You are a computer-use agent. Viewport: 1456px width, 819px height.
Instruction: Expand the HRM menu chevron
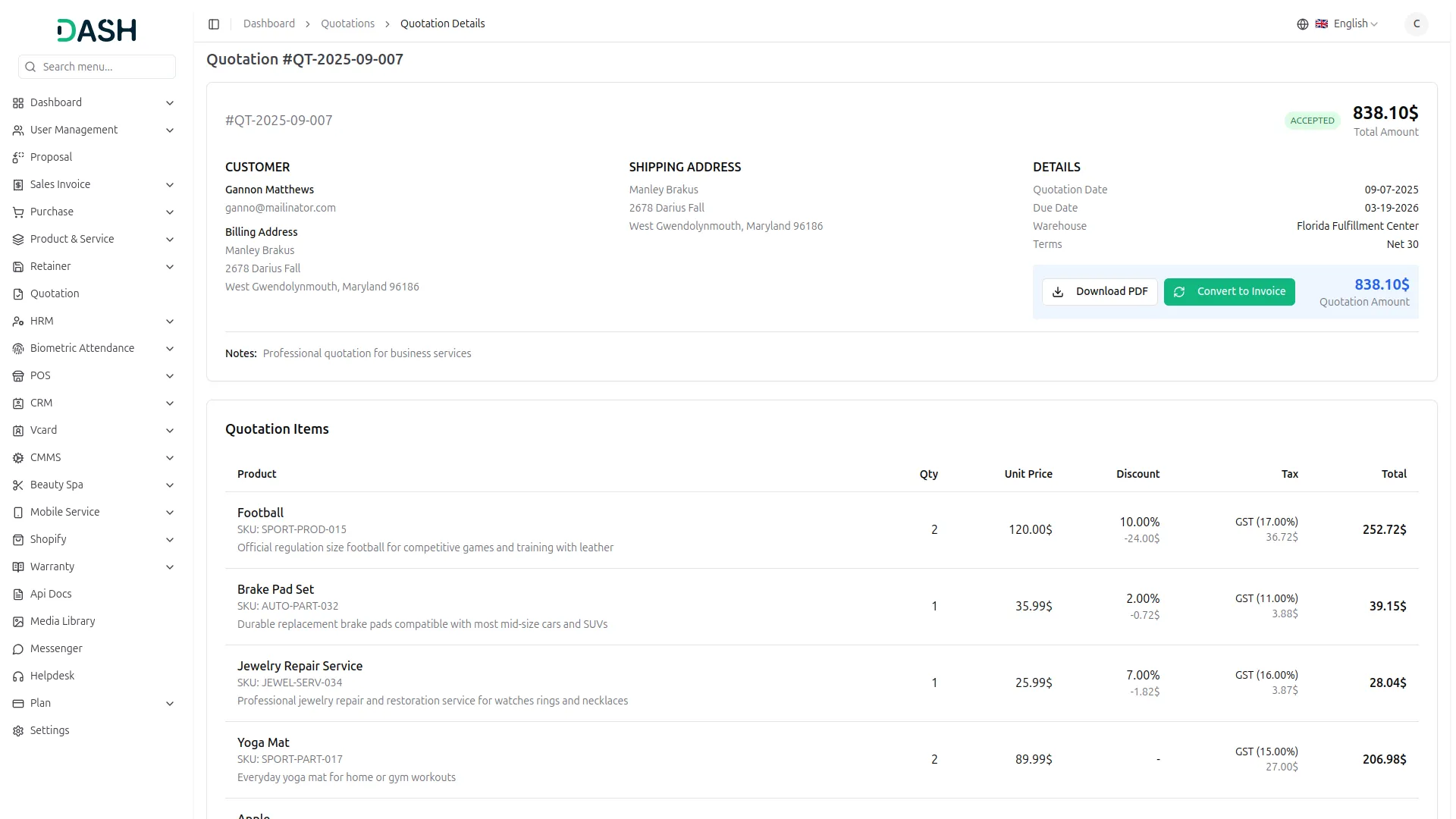coord(170,322)
